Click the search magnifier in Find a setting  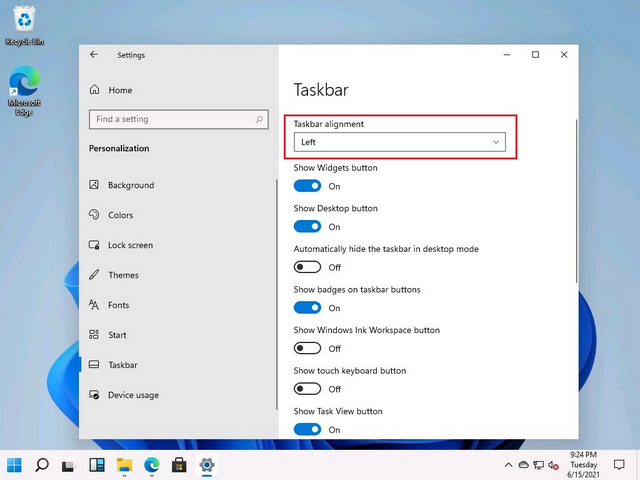click(259, 119)
